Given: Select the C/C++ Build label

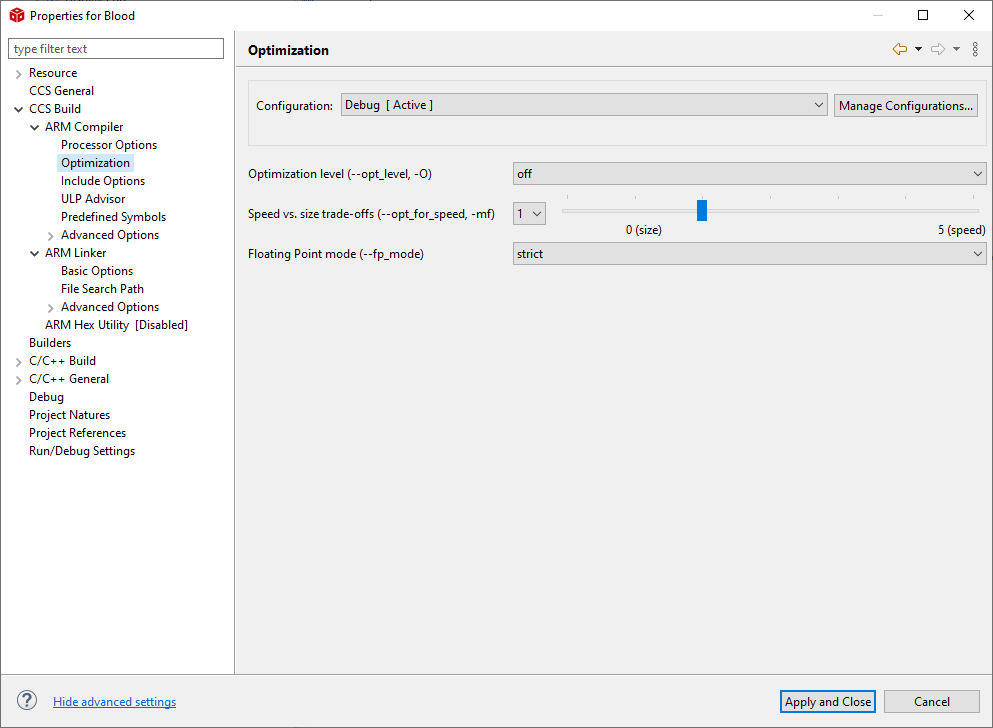Looking at the screenshot, I should [x=63, y=361].
